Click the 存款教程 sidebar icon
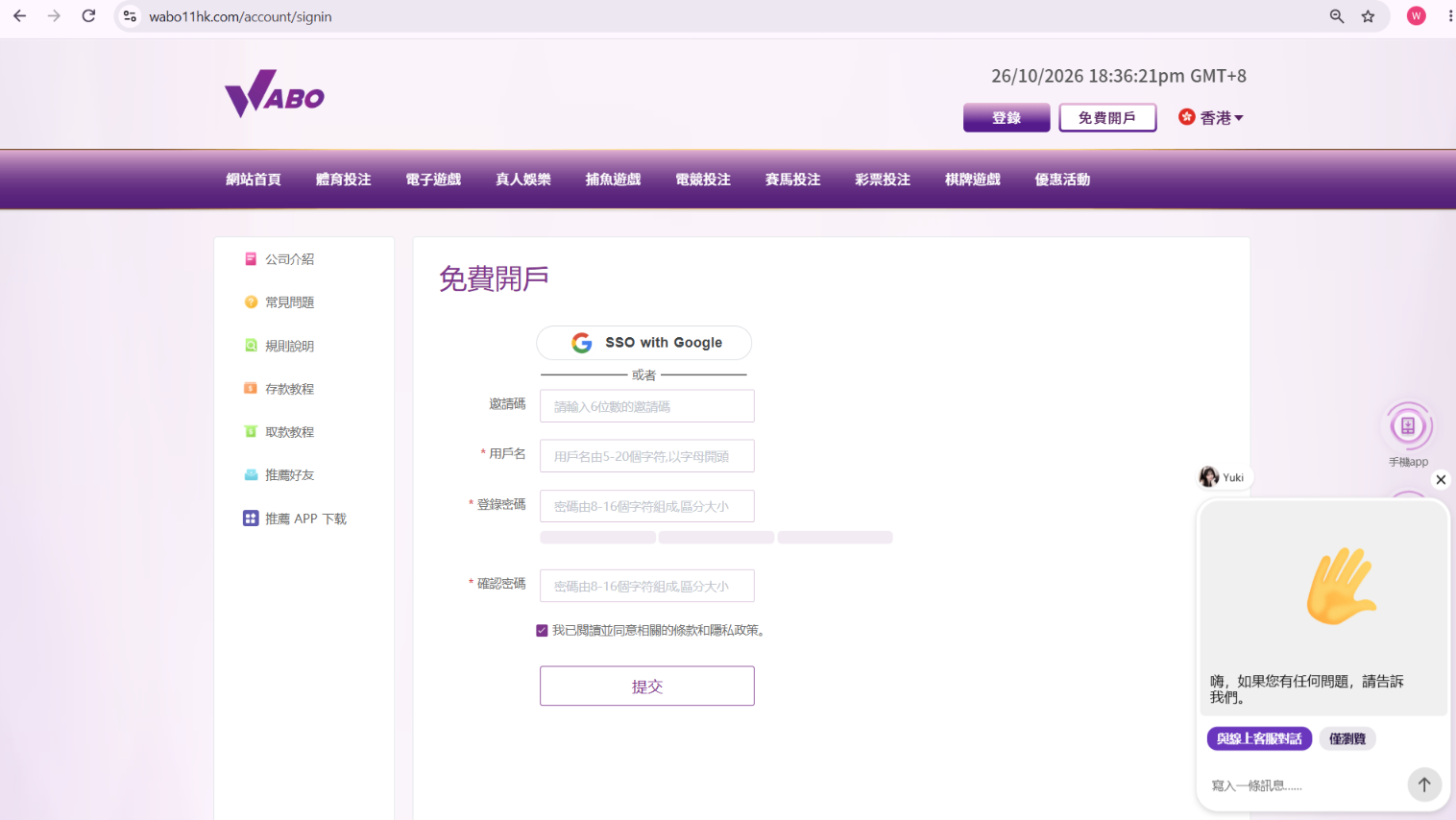Screen dimensions: 1456x820 pyautogui.click(x=251, y=389)
